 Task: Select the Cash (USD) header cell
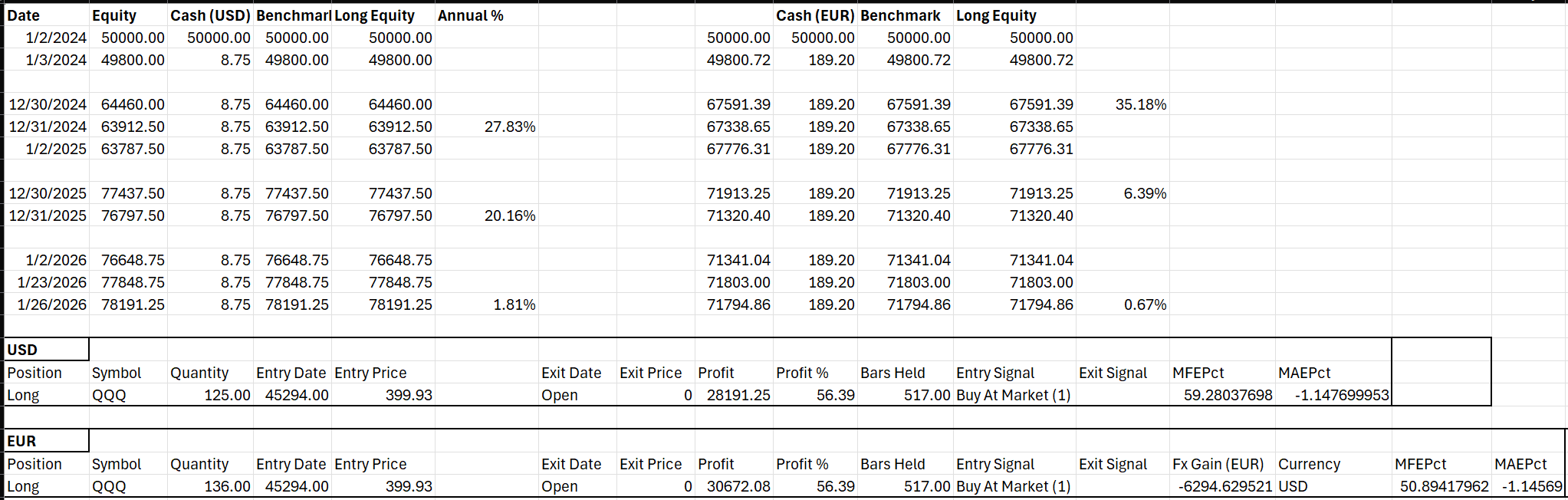210,15
